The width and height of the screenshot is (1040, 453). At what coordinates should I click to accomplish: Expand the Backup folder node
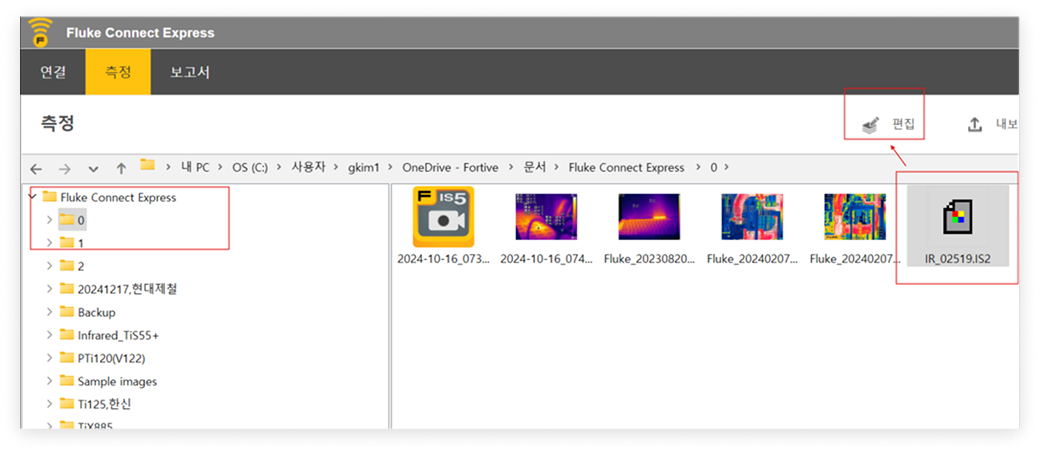pyautogui.click(x=50, y=312)
